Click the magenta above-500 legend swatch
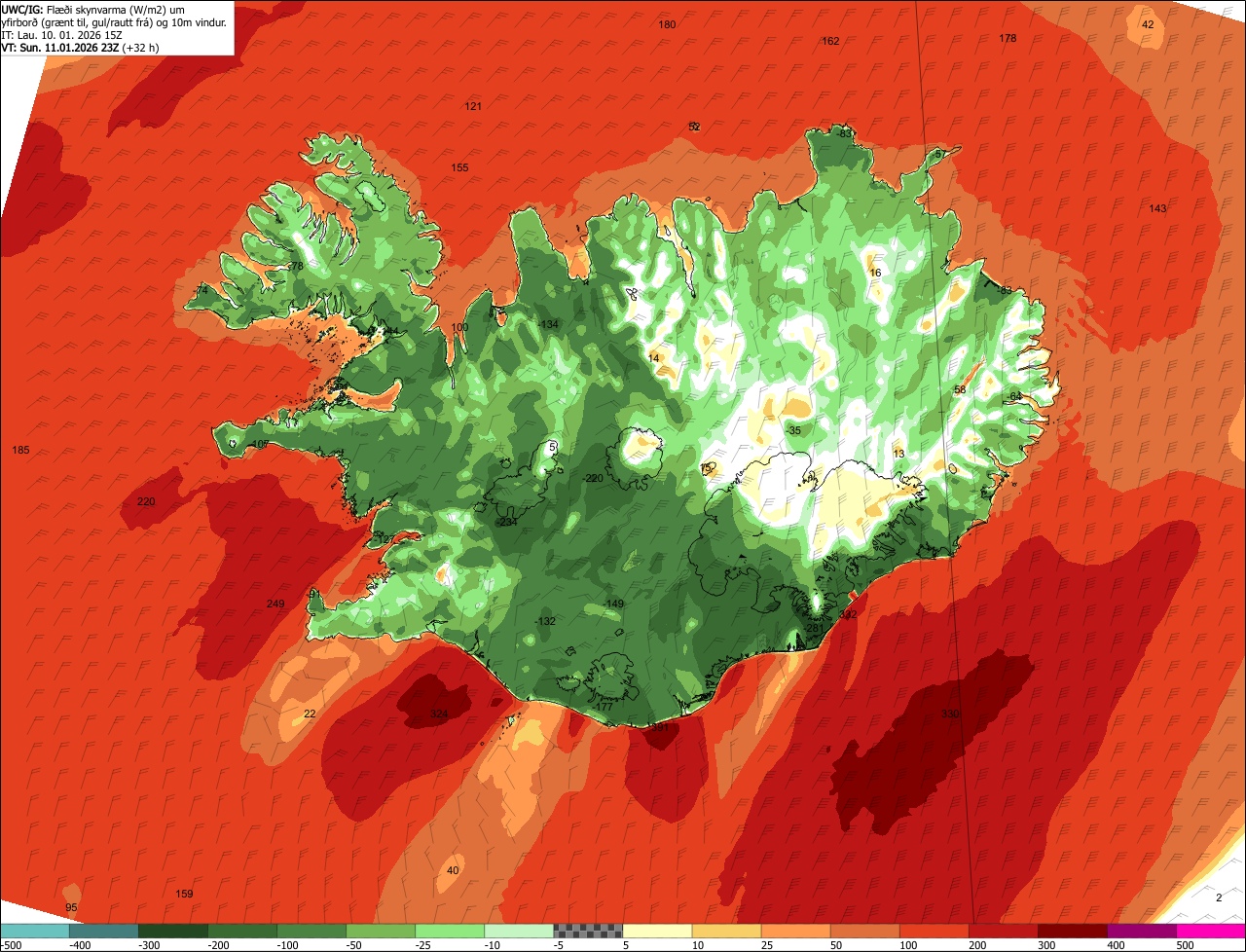 pos(1211,931)
